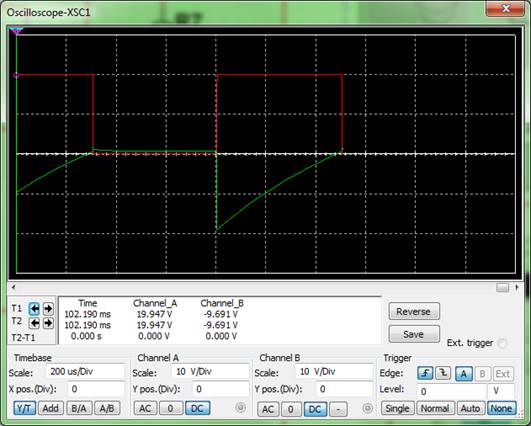
Task: Edit Channel B Y pos. field
Action: point(344,389)
